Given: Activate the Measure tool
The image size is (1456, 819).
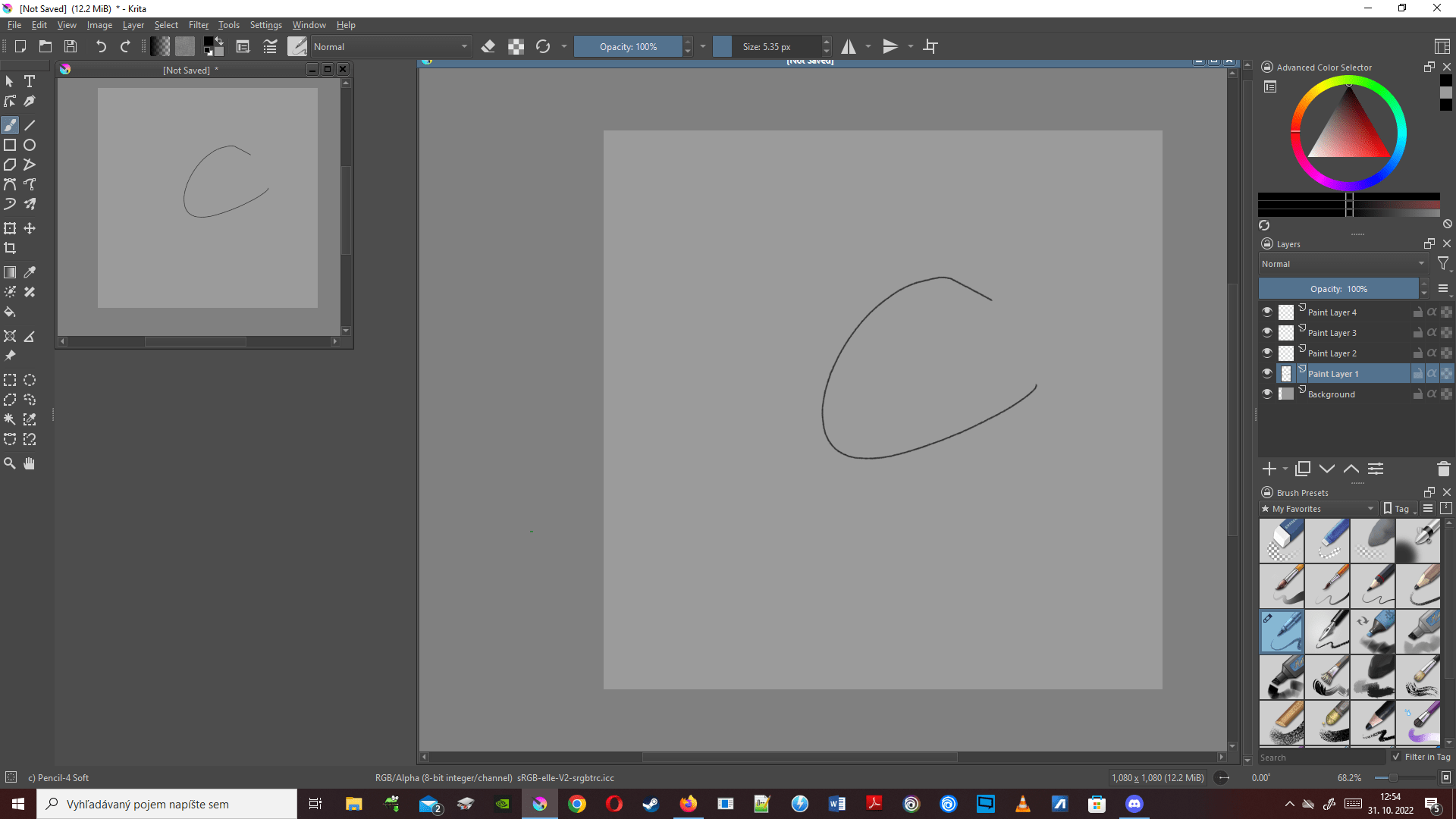Looking at the screenshot, I should click(x=30, y=336).
